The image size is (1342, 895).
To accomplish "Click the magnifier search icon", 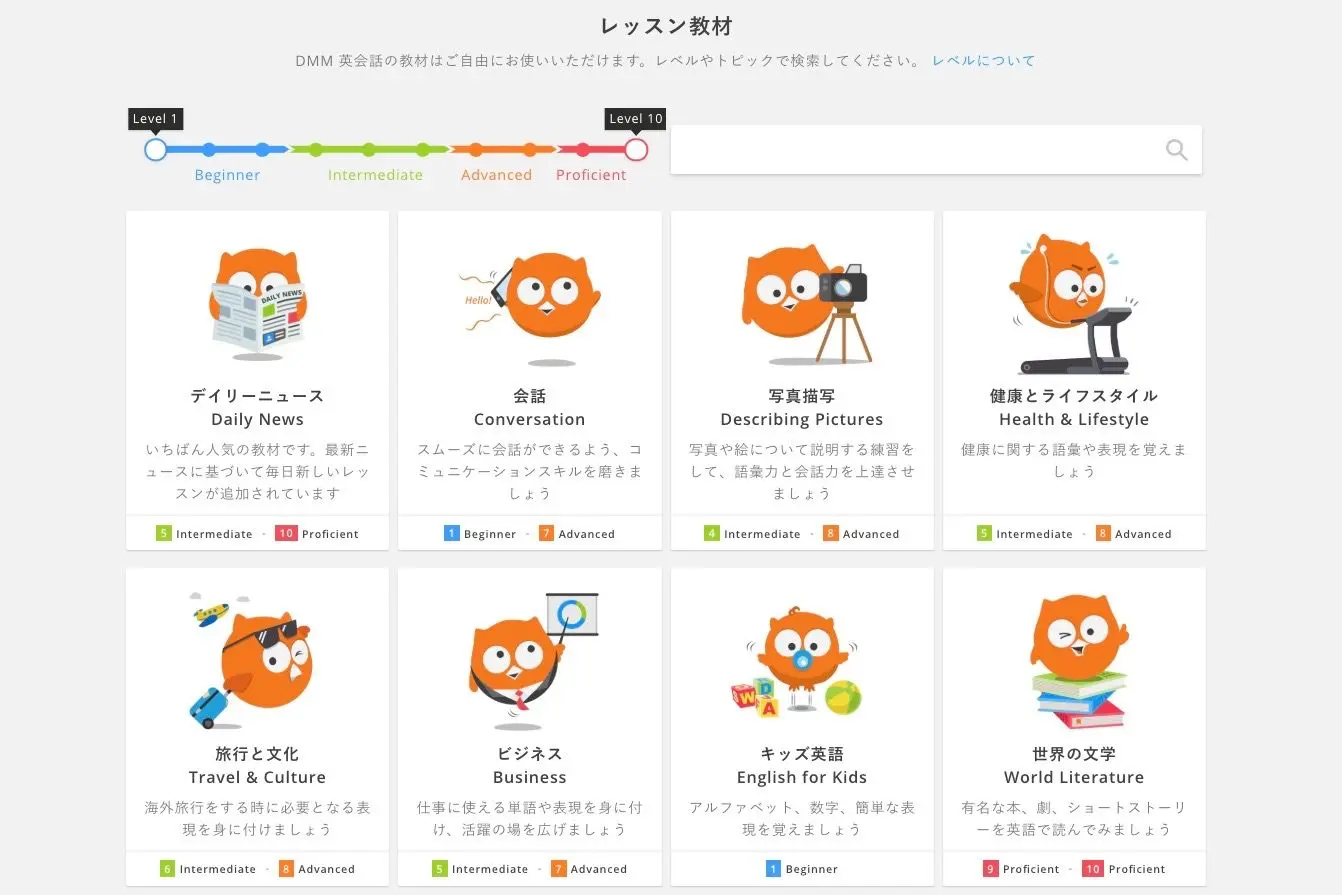I will [x=1177, y=150].
